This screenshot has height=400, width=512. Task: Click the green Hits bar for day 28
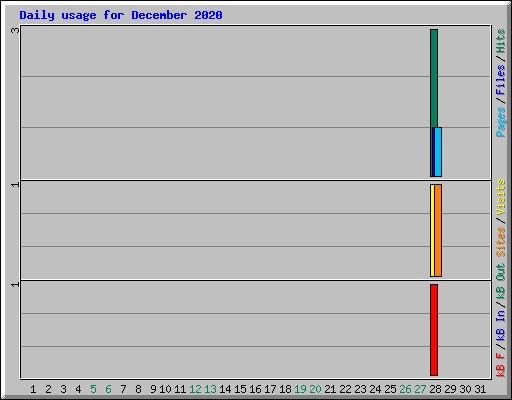(x=434, y=78)
